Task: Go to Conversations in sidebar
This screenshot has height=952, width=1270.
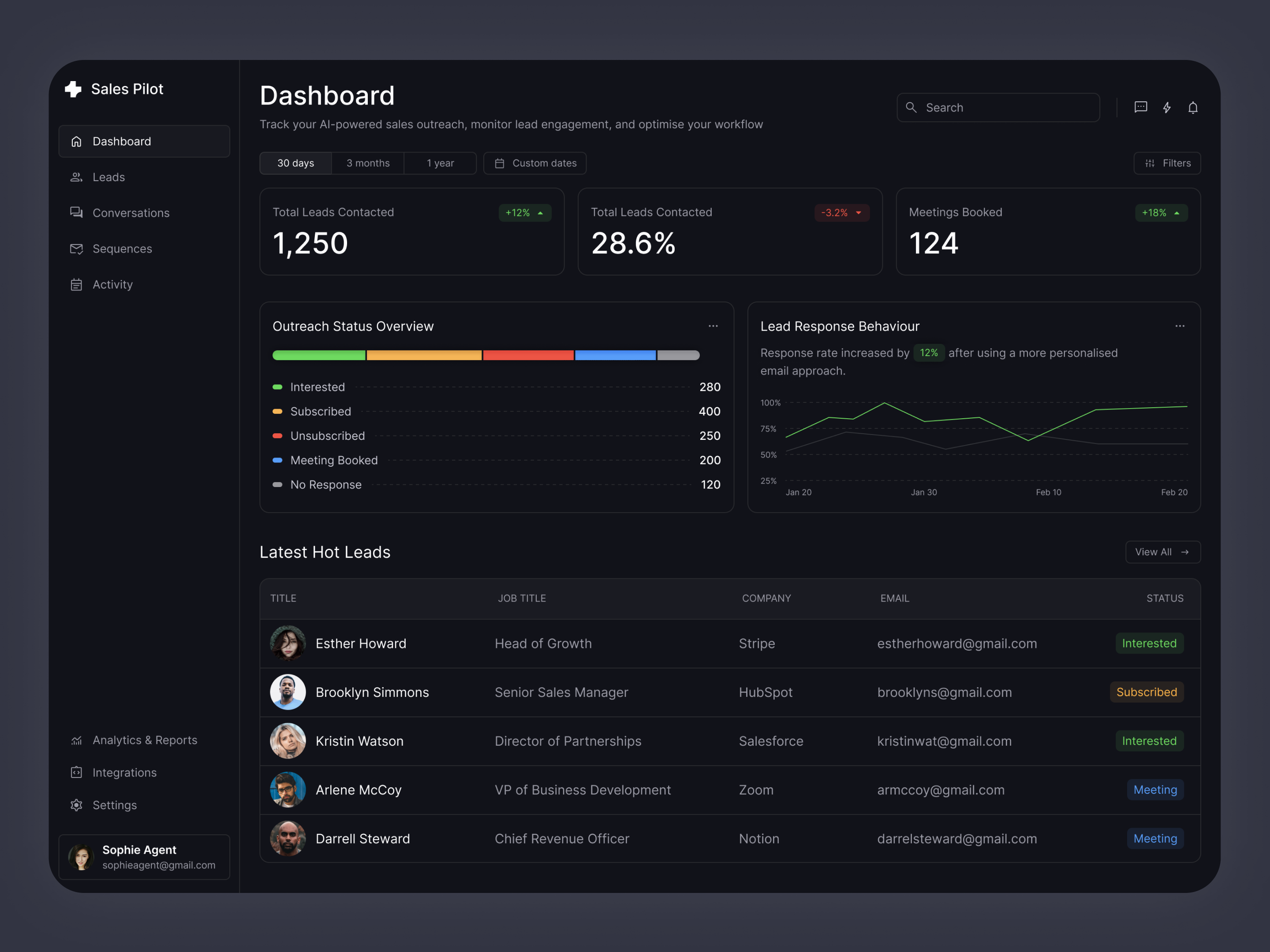Action: tap(131, 213)
